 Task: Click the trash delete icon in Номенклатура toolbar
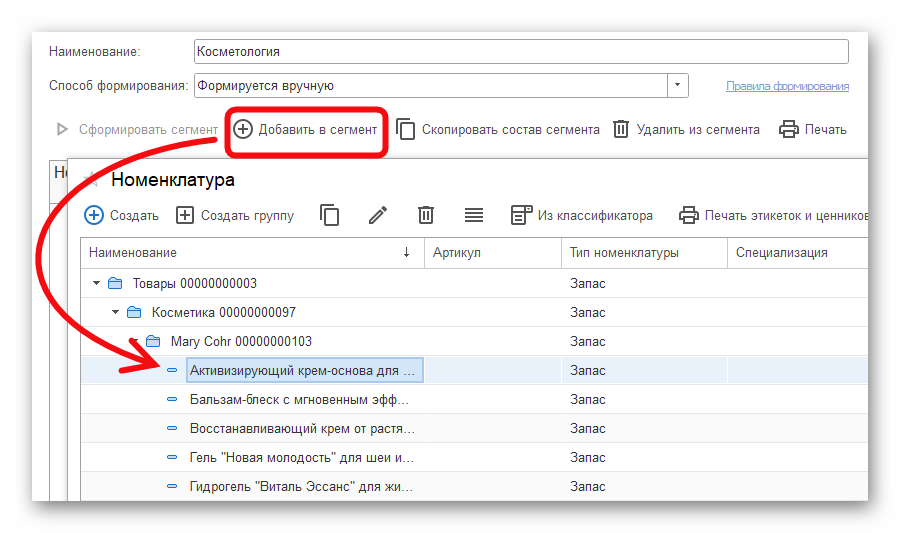coord(426,216)
